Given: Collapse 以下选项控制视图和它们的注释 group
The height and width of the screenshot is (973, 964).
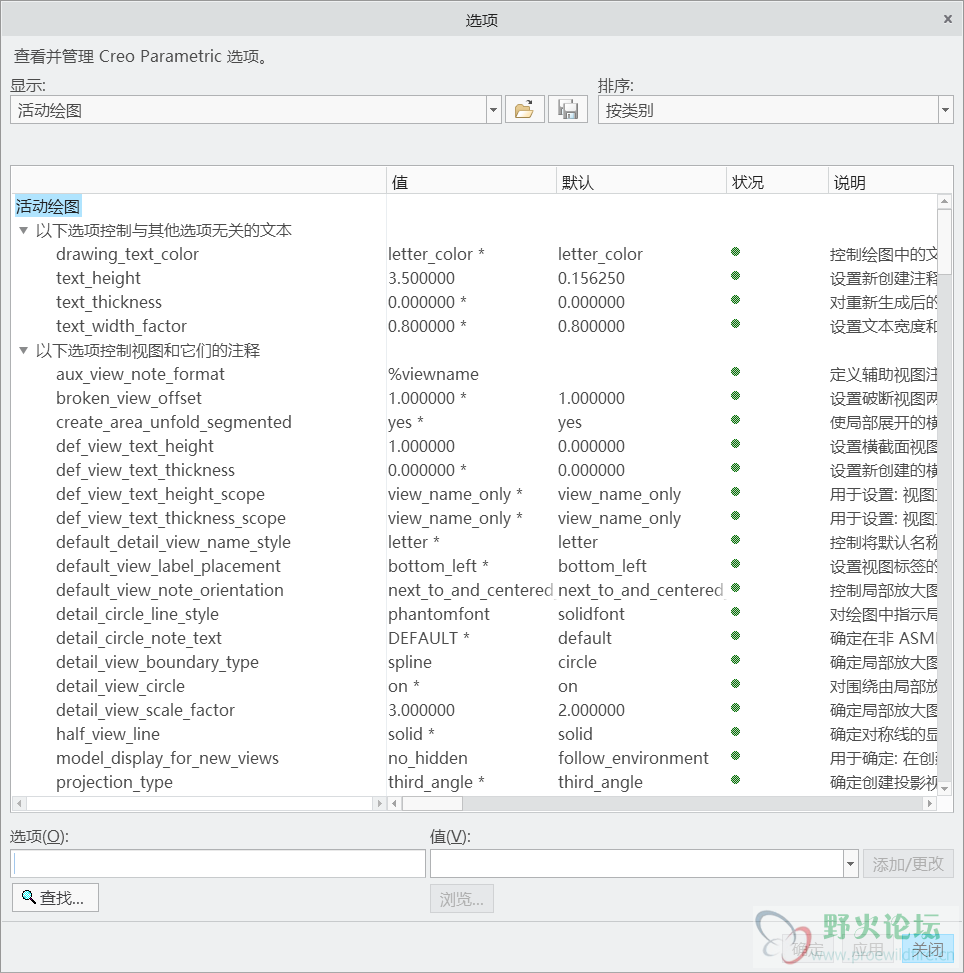Looking at the screenshot, I should pos(24,350).
